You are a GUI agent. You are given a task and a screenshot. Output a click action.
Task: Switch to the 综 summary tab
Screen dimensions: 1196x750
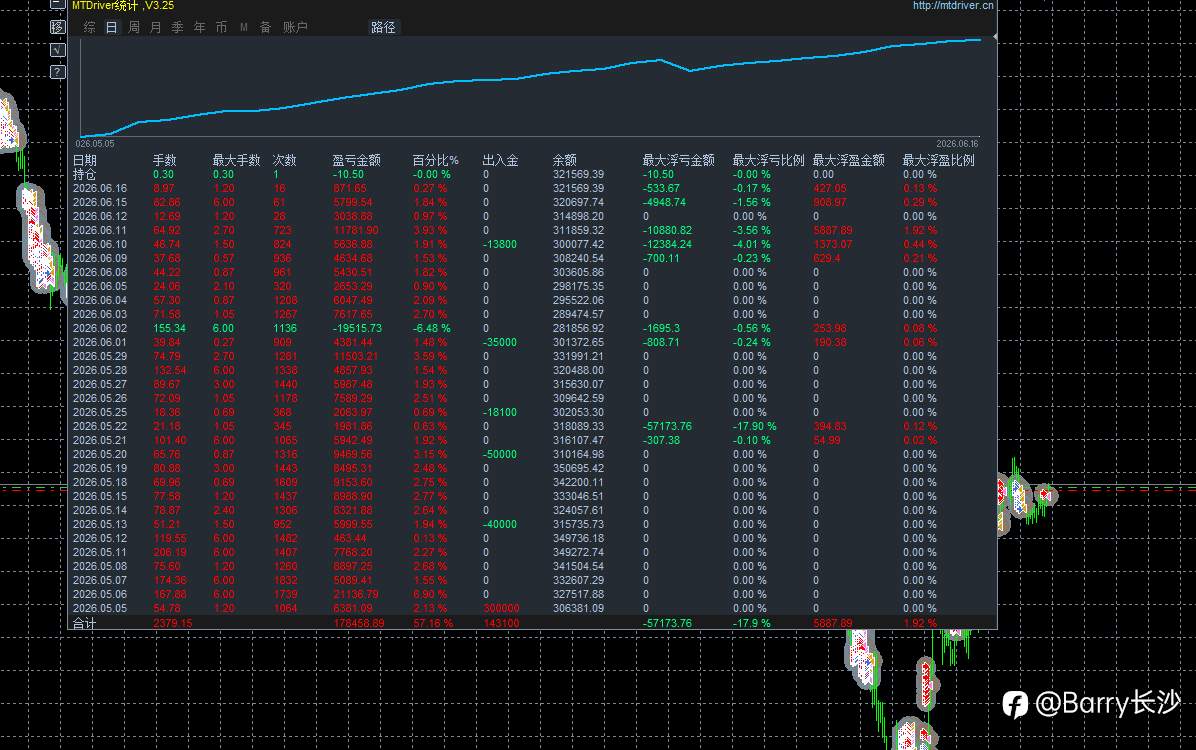pos(90,27)
